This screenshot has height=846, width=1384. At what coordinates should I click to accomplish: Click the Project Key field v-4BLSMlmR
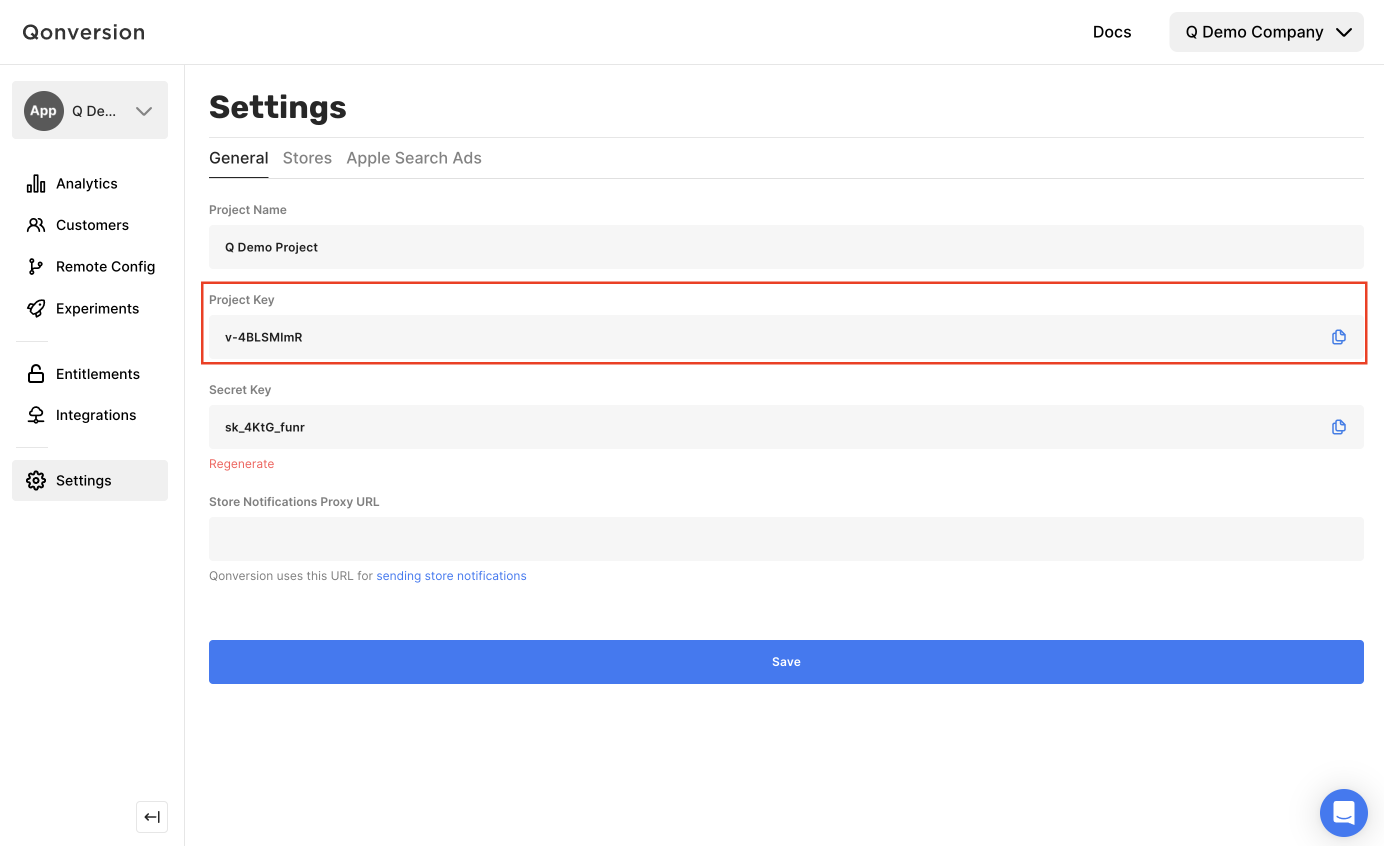786,337
